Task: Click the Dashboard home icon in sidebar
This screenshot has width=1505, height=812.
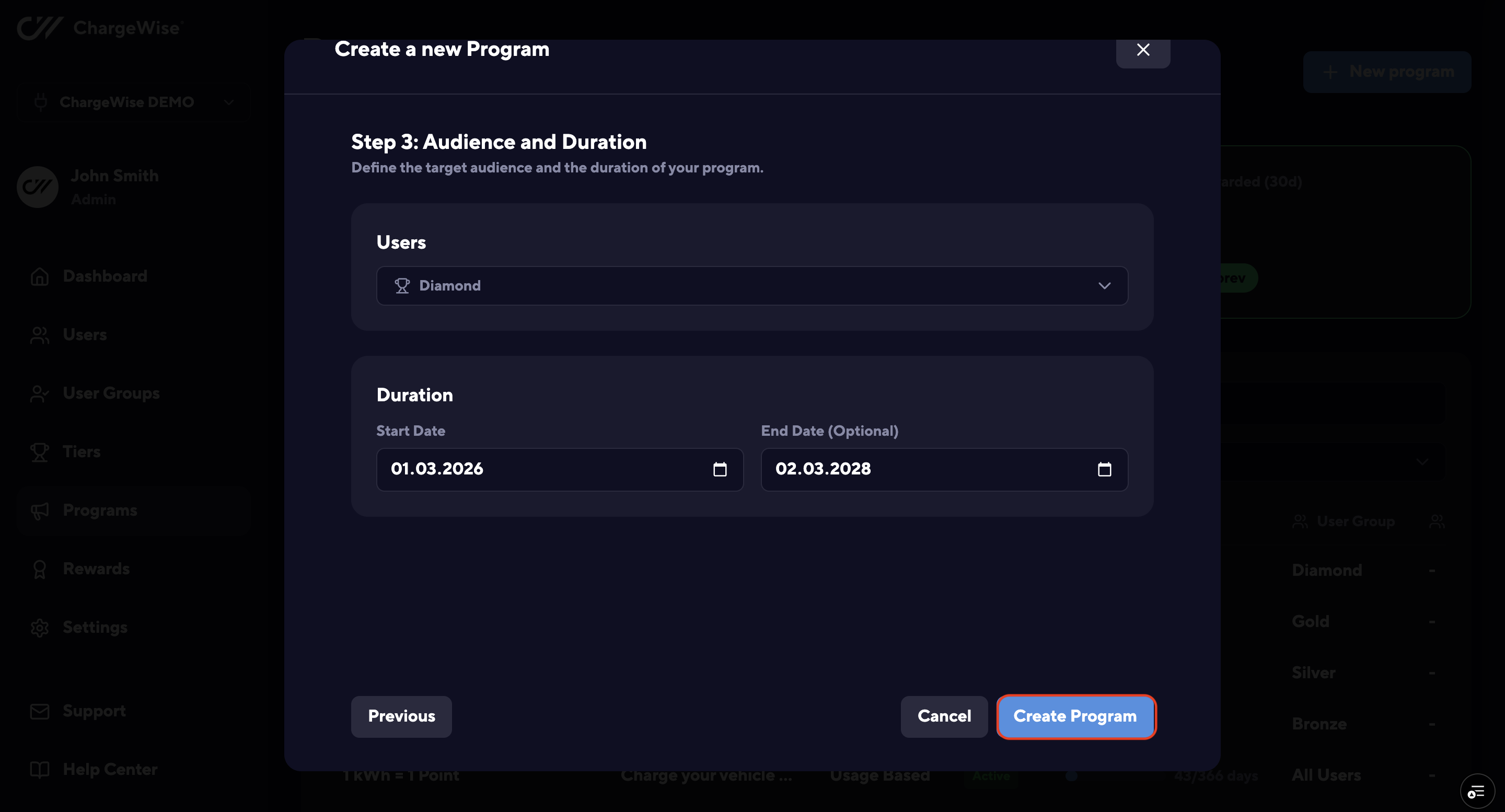Action: (x=40, y=276)
